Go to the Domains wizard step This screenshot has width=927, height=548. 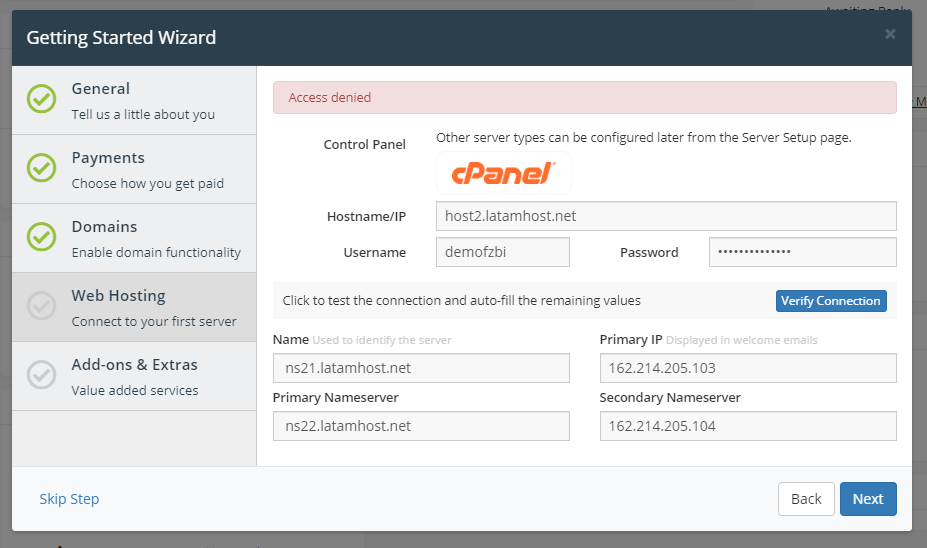tap(155, 238)
